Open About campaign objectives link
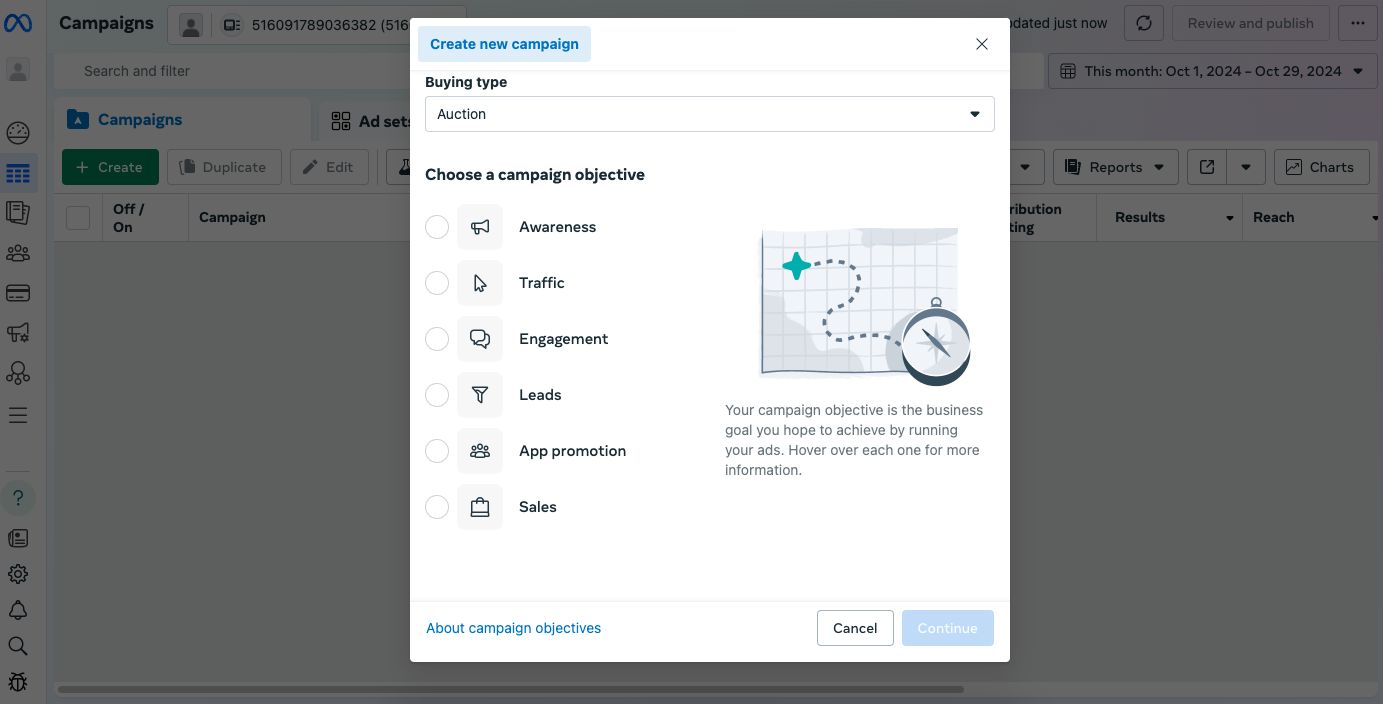 click(x=513, y=628)
